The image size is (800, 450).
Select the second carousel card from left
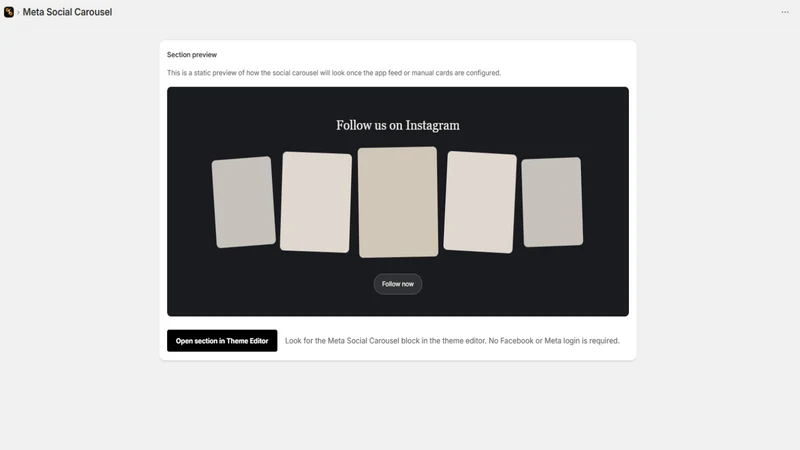click(x=316, y=202)
